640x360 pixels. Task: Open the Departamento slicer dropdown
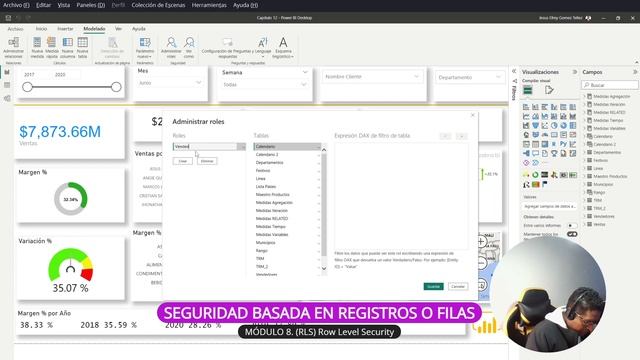[498, 77]
